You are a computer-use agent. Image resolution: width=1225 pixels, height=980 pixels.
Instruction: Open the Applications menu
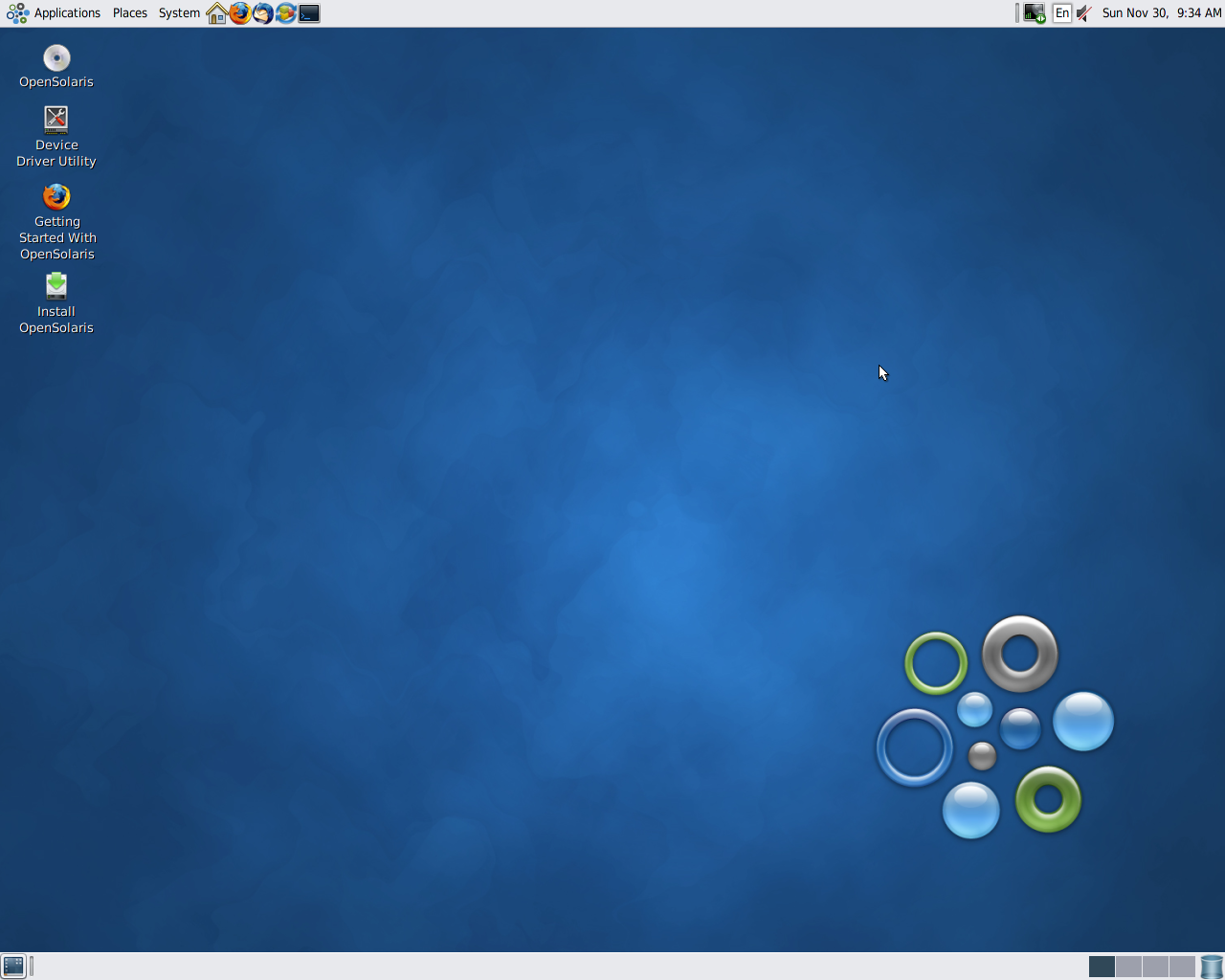(67, 12)
